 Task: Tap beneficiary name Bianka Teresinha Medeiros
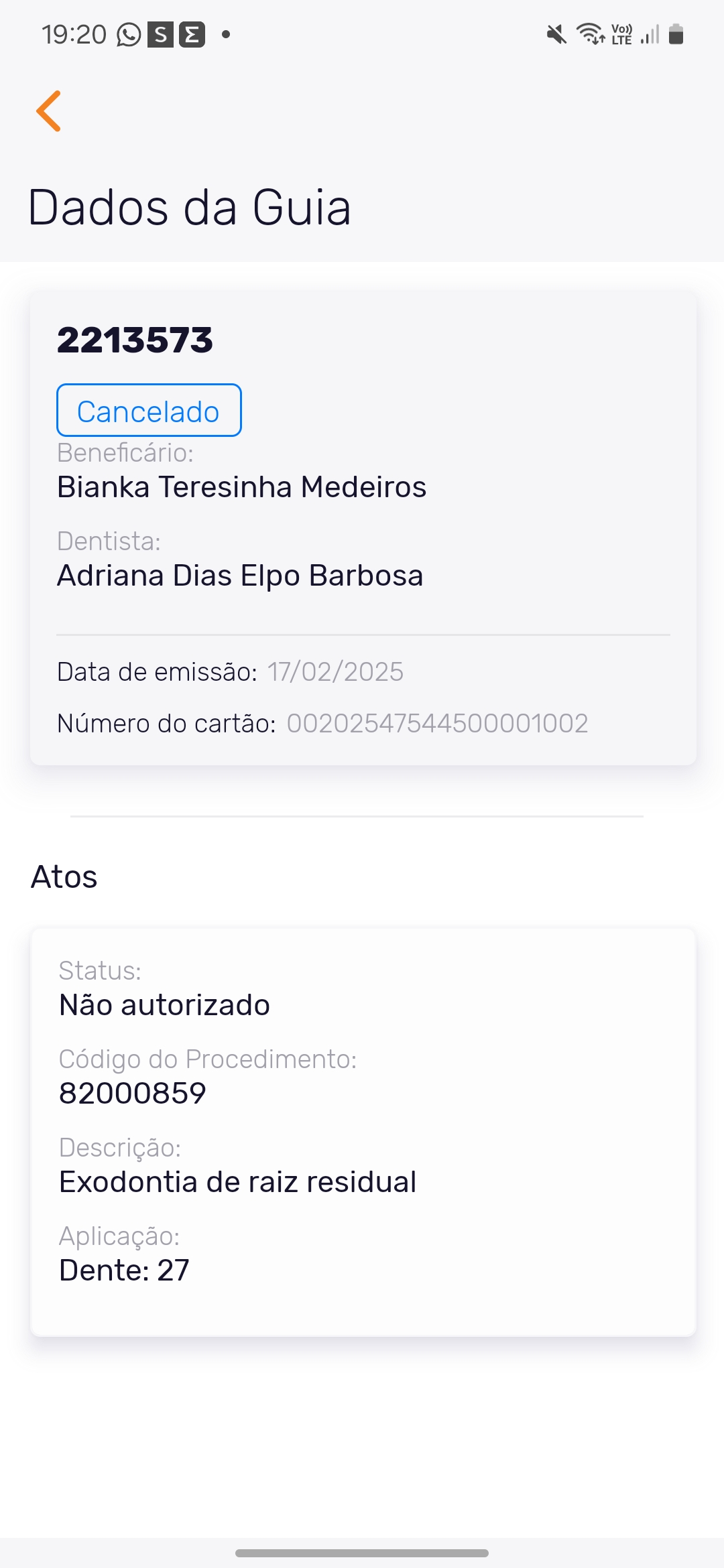(x=241, y=487)
